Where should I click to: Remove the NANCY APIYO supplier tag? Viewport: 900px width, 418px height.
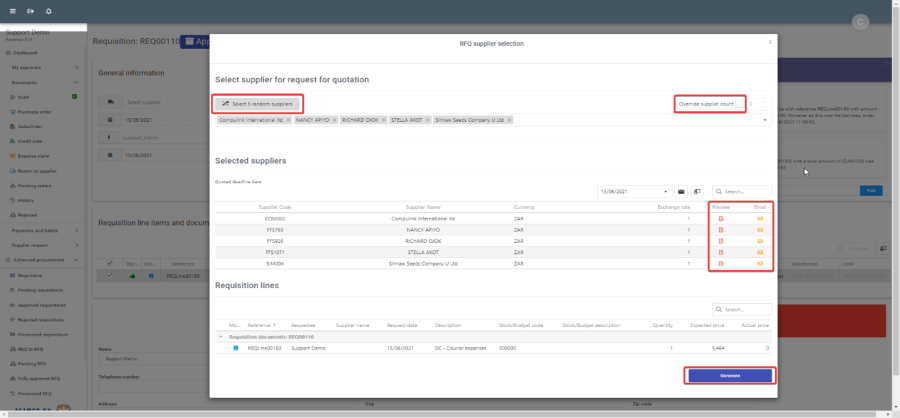(331, 120)
